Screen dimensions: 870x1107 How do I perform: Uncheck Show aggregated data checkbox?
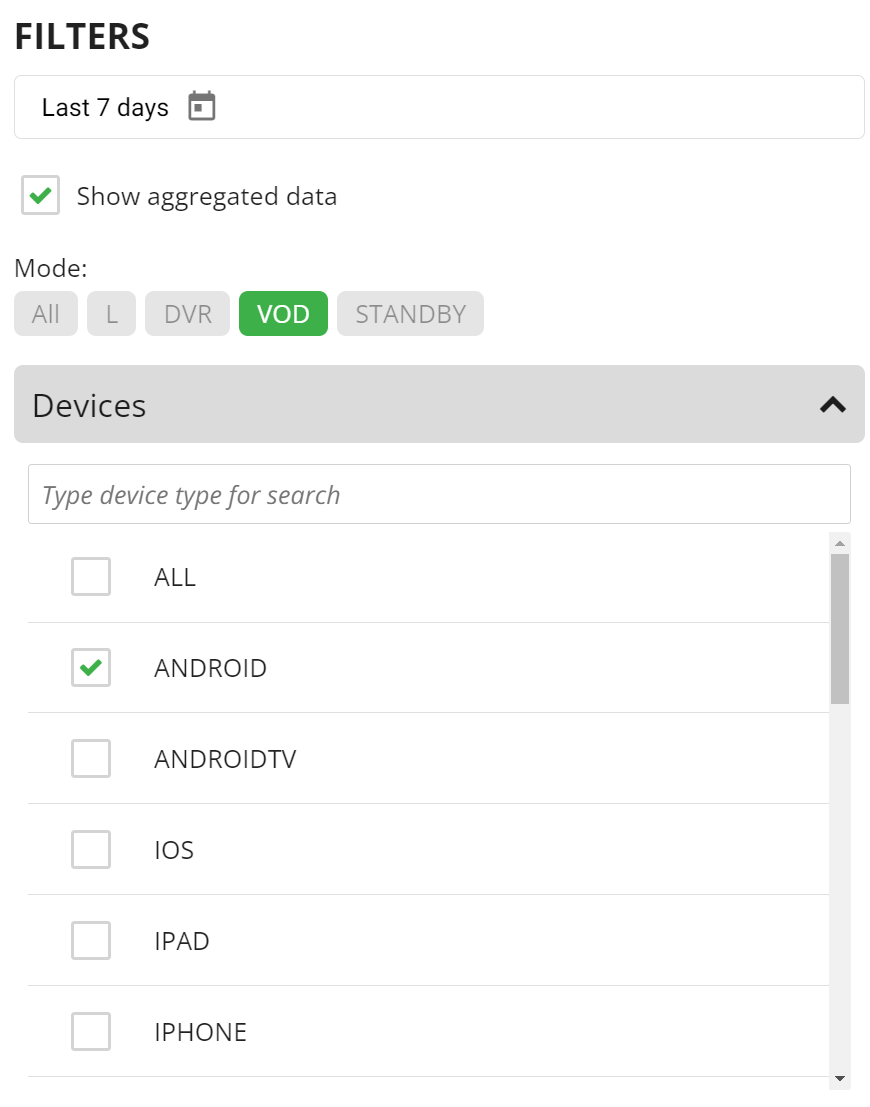pos(40,195)
